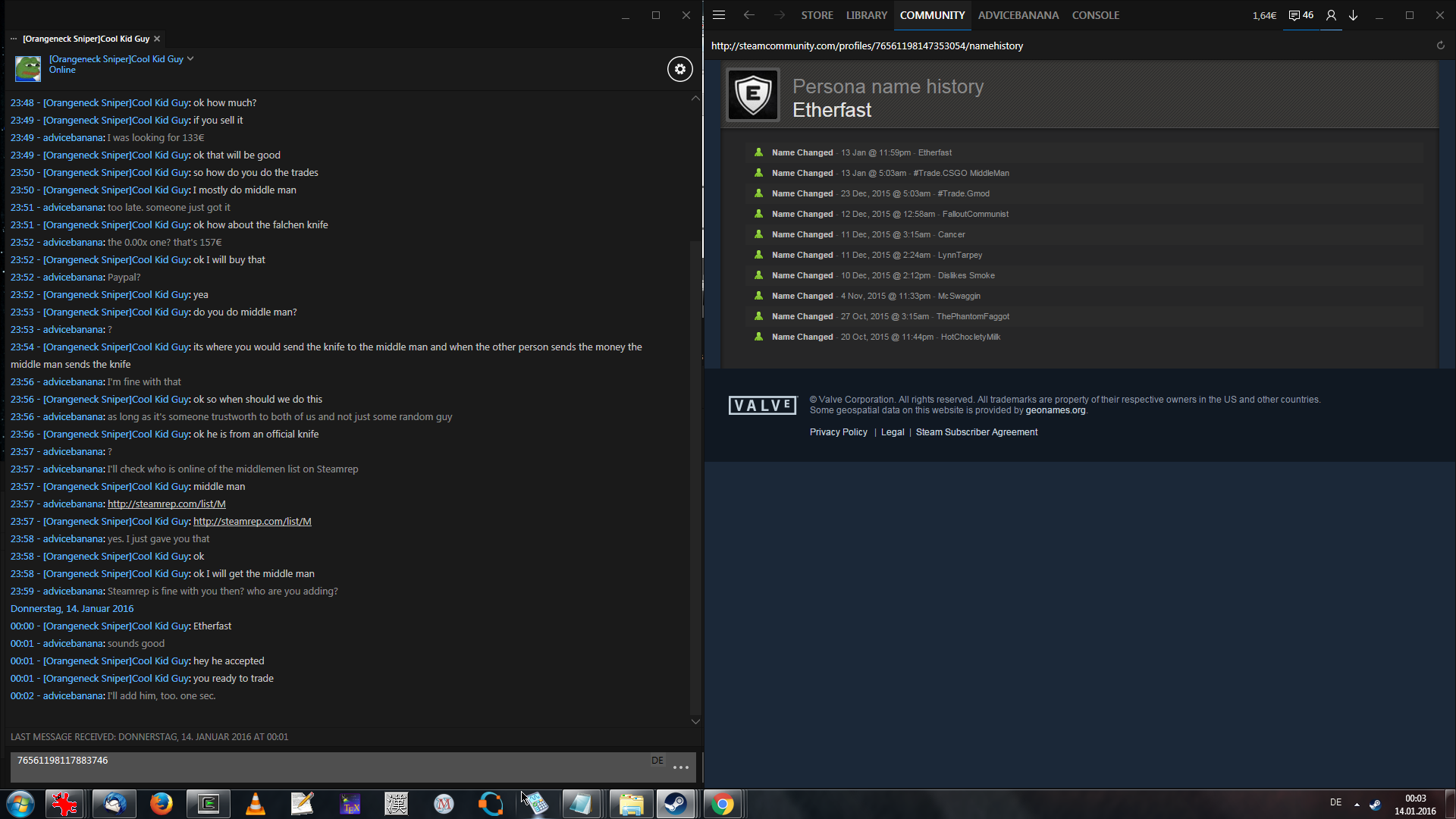
Task: Launch Google Chrome from the taskbar
Action: [723, 804]
